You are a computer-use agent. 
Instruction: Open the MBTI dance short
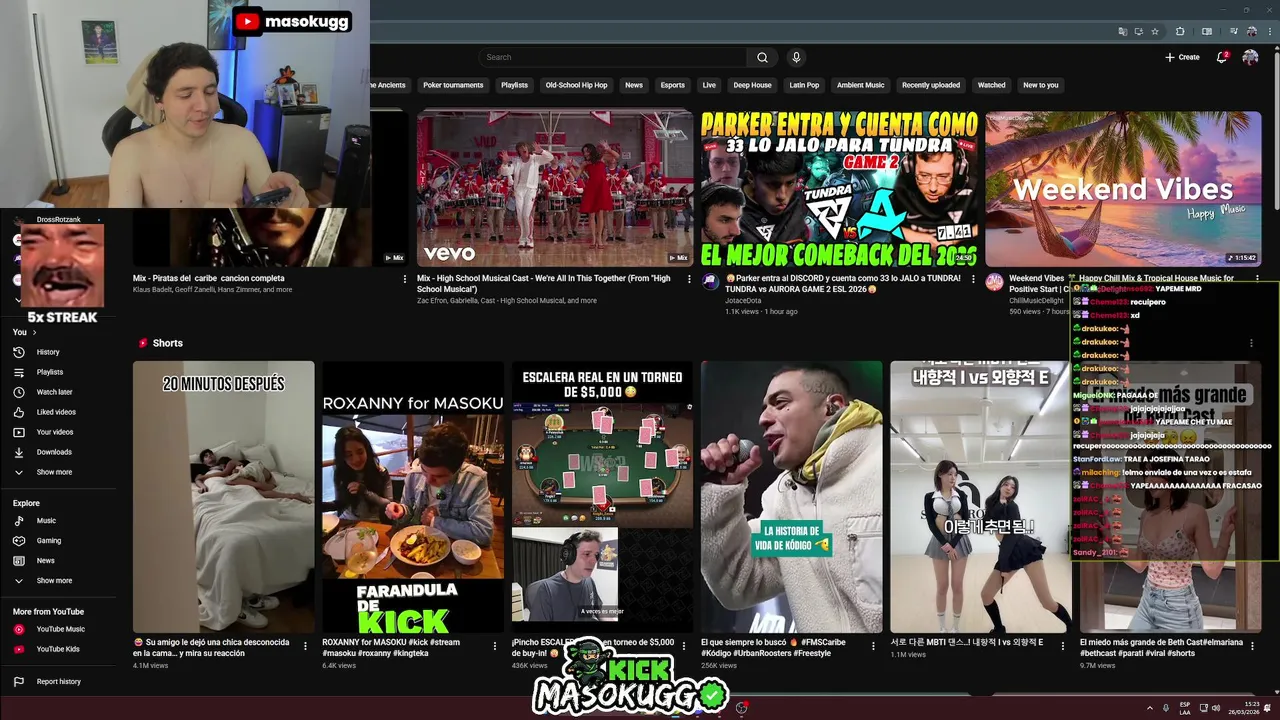click(980, 496)
